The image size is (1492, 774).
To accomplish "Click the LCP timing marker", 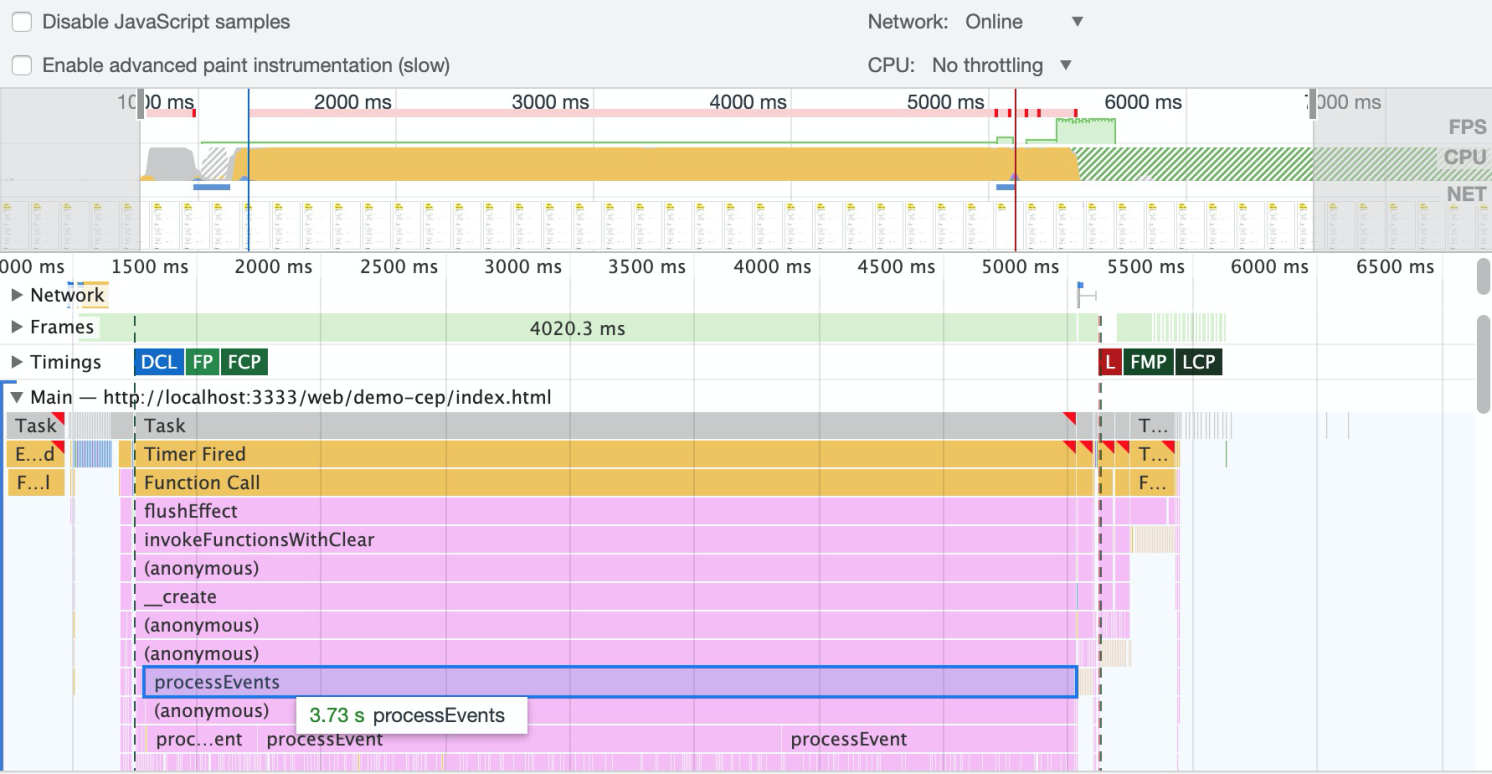I will [1198, 362].
